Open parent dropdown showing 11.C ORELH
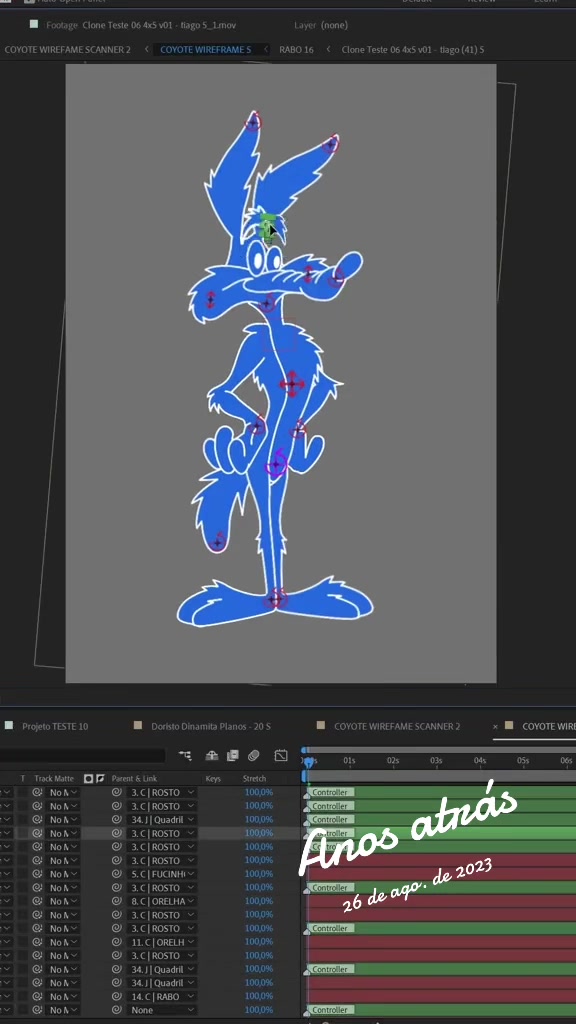 pyautogui.click(x=162, y=942)
